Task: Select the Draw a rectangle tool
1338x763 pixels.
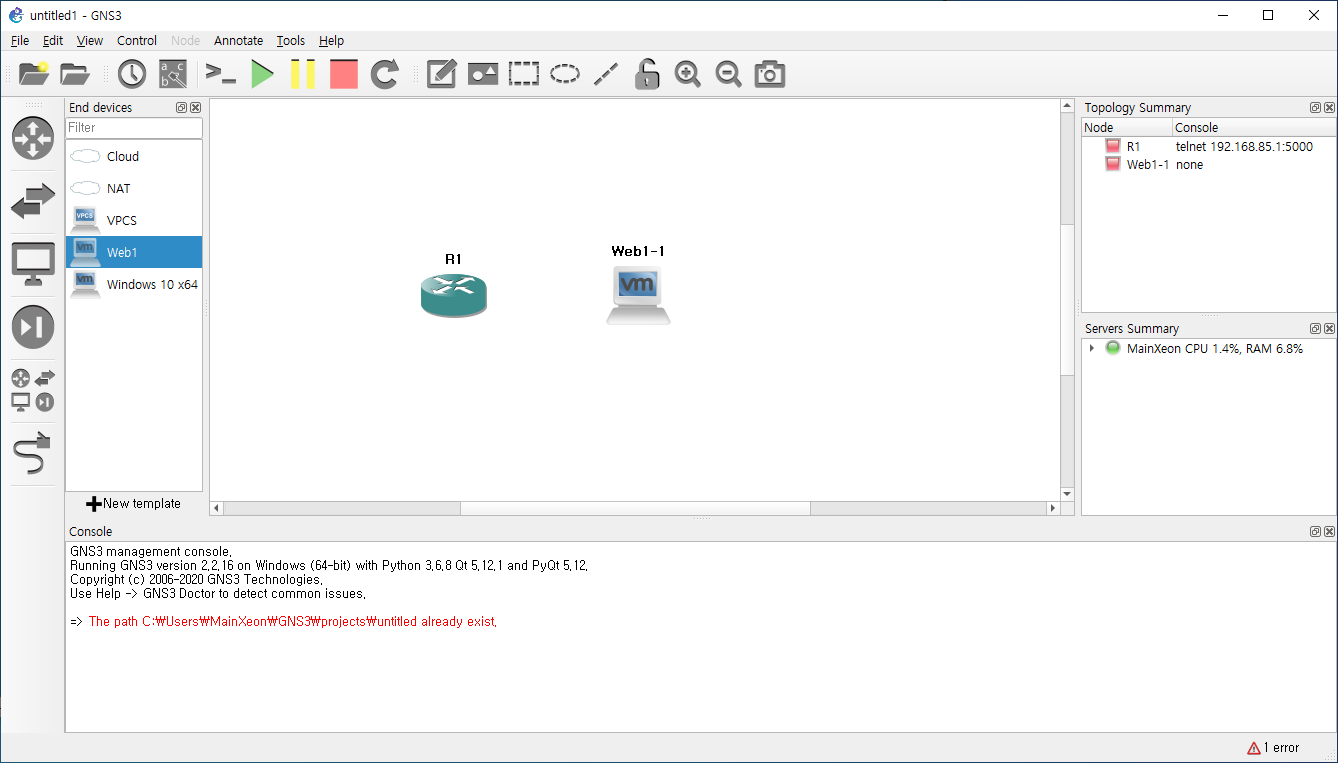Action: [524, 74]
